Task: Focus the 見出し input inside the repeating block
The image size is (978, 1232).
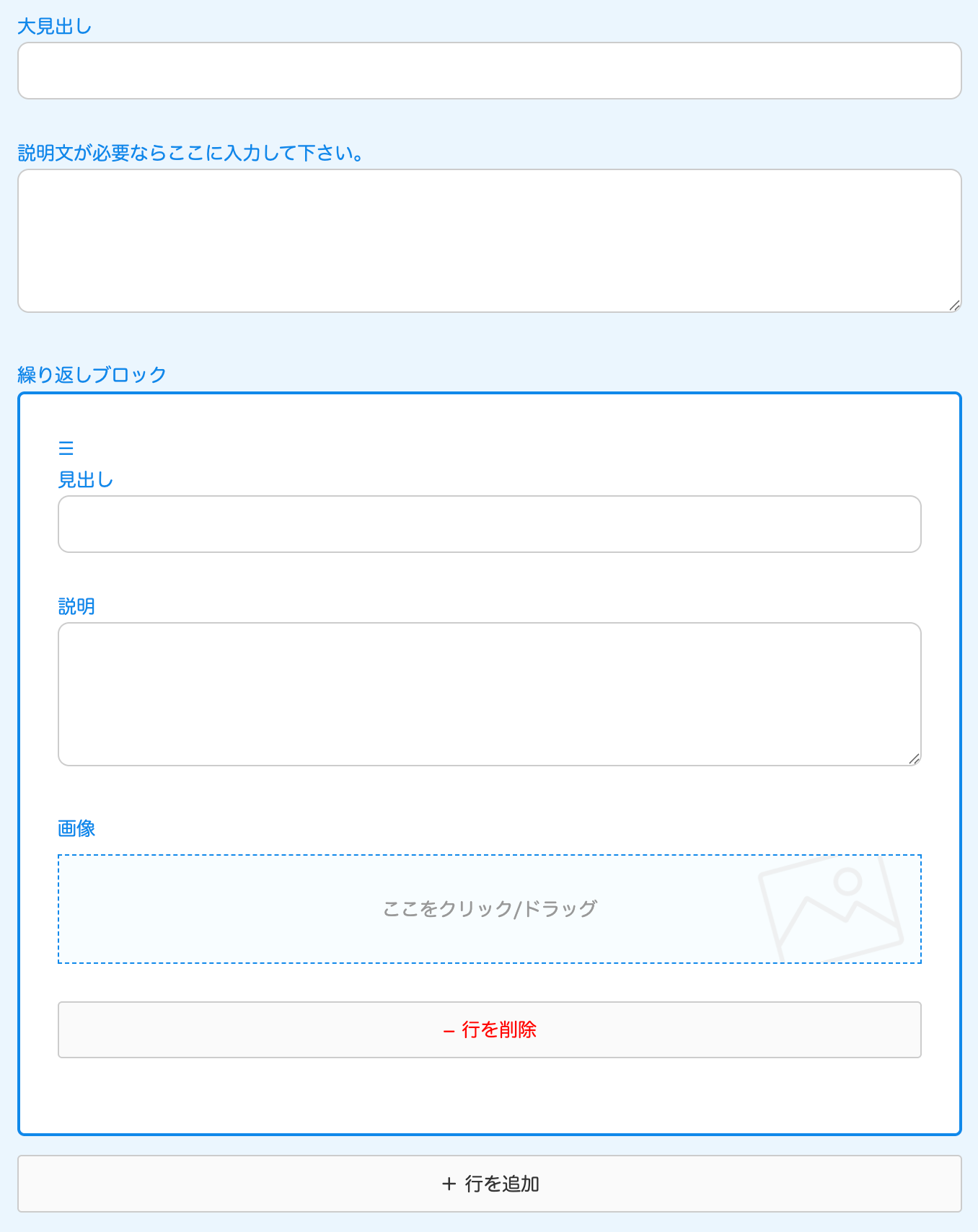Action: 490,524
